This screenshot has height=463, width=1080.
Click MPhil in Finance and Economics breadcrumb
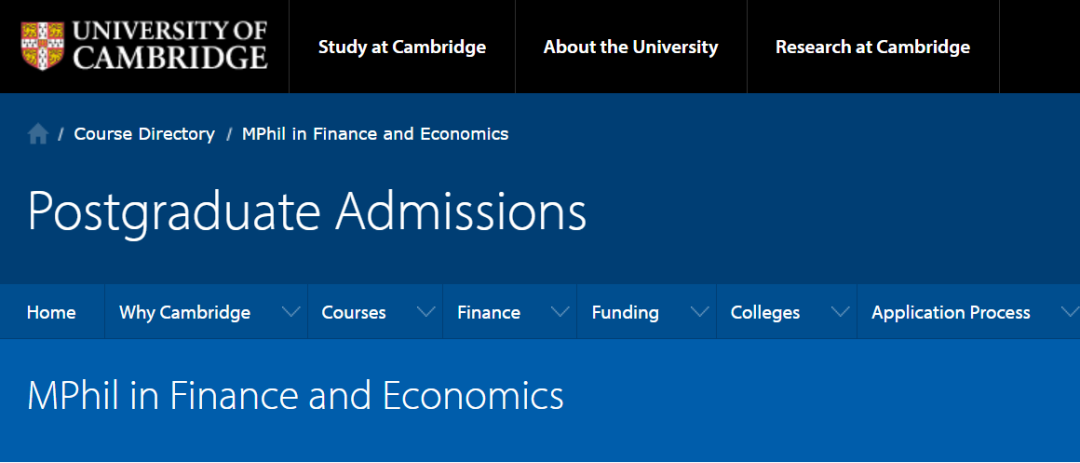(375, 134)
